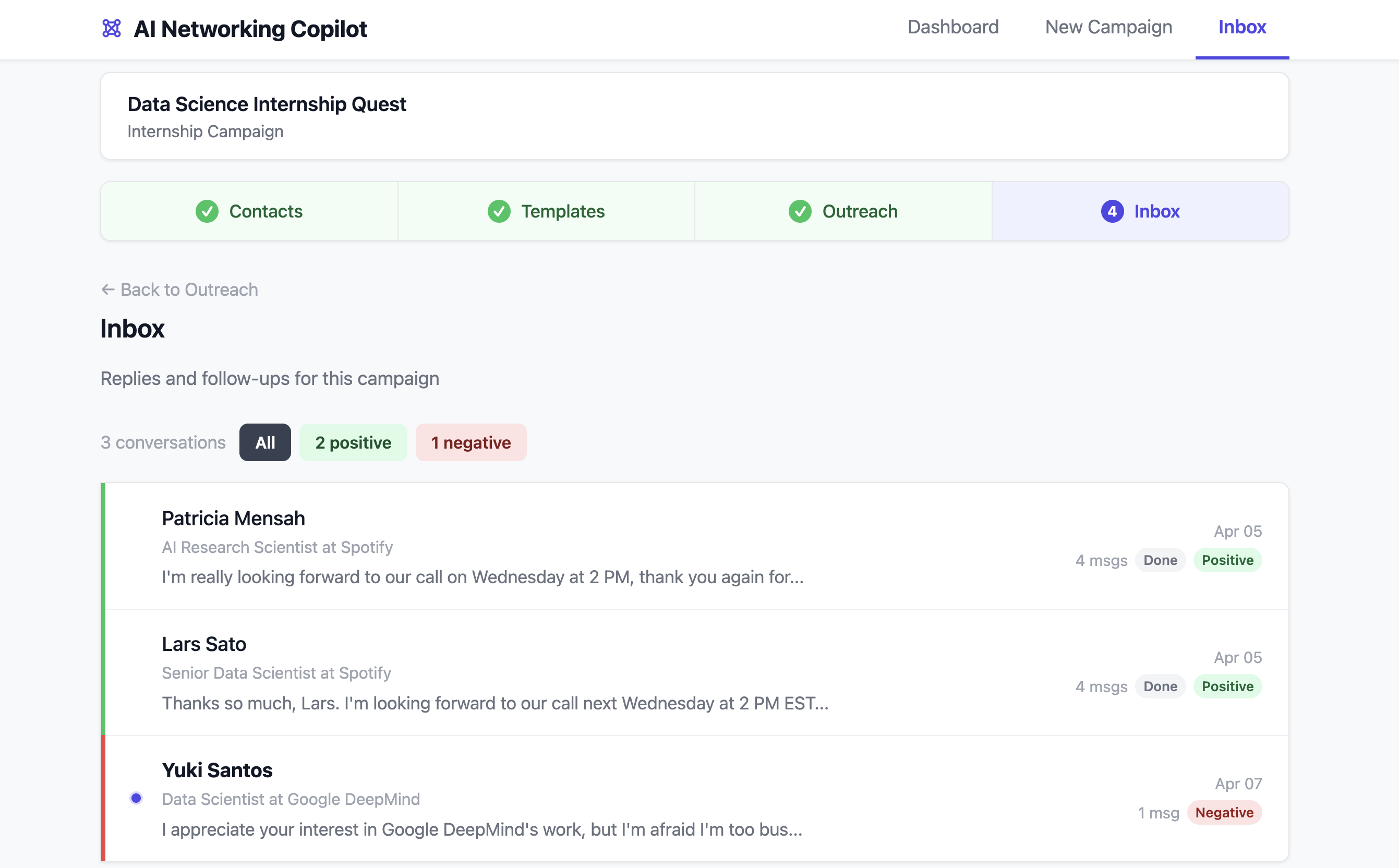The height and width of the screenshot is (868, 1399).
Task: Open the Dashboard navigation tab
Action: 953,27
